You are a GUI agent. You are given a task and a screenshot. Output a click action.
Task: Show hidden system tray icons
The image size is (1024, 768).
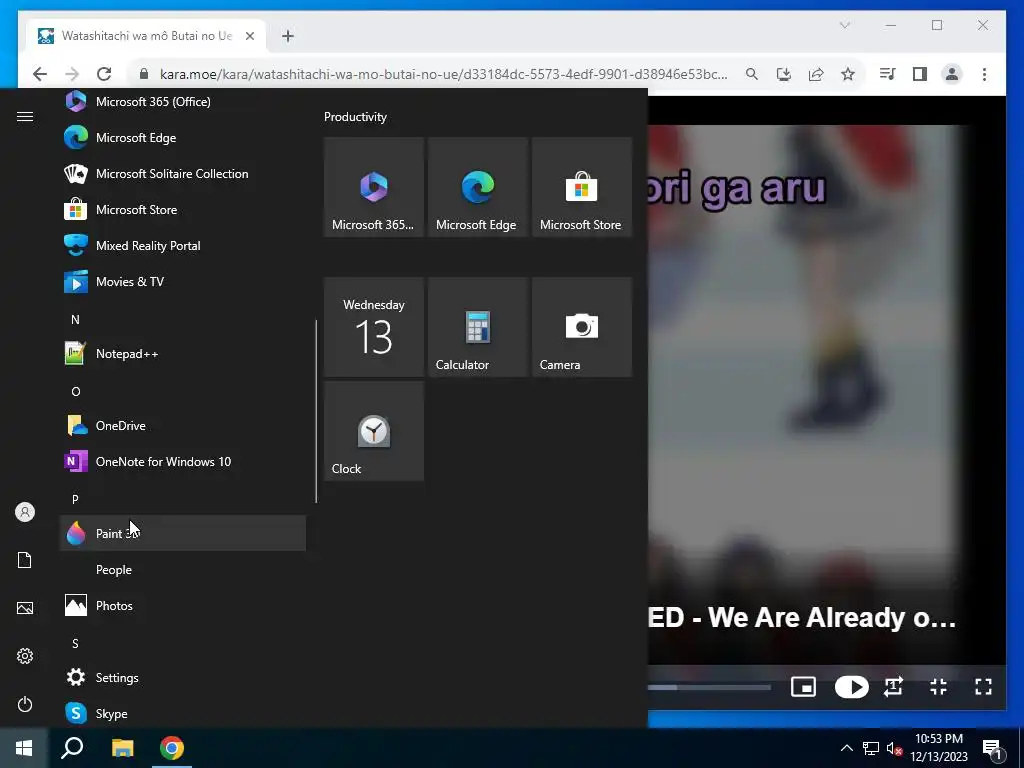click(x=846, y=748)
